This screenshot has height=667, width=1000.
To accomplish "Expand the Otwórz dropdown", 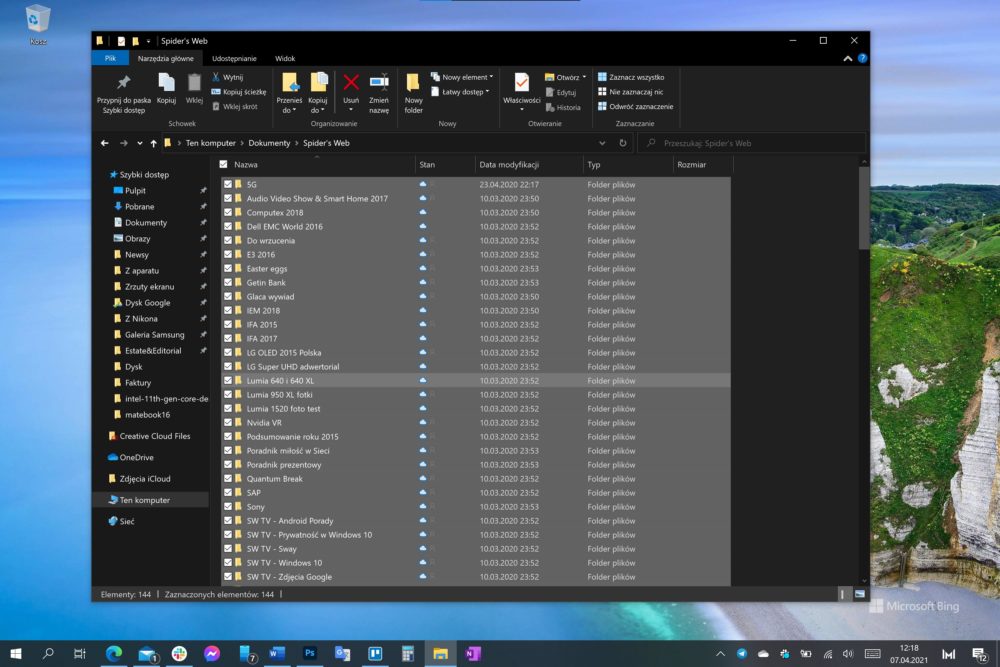I will pyautogui.click(x=584, y=77).
